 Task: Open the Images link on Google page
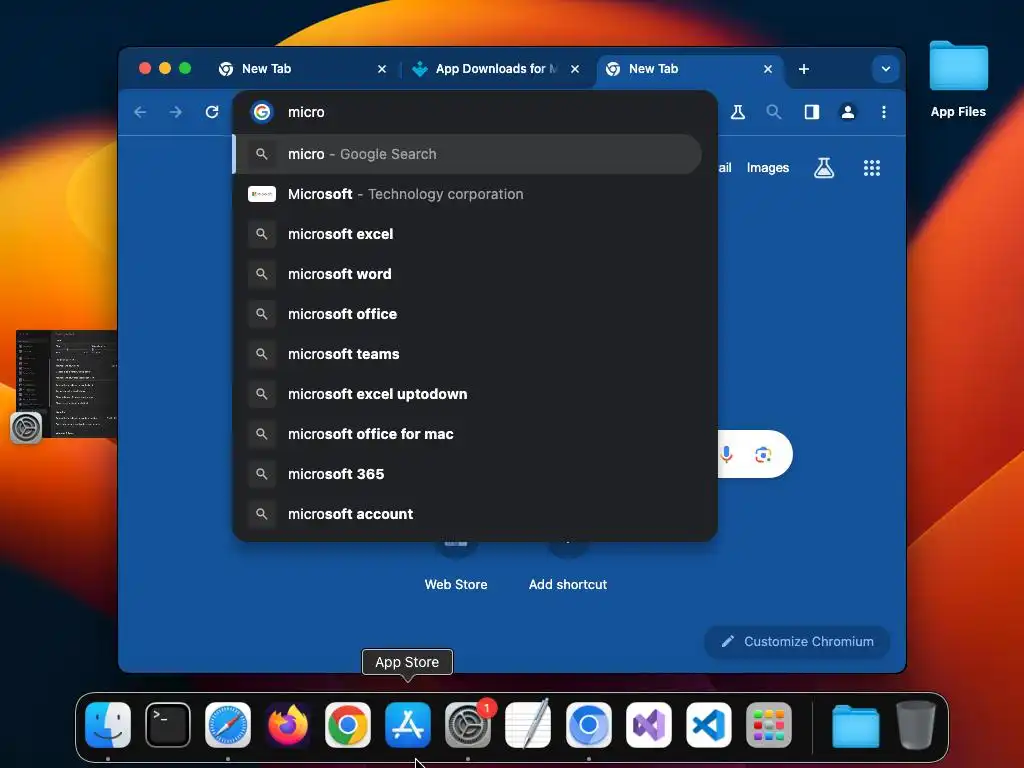click(x=767, y=168)
